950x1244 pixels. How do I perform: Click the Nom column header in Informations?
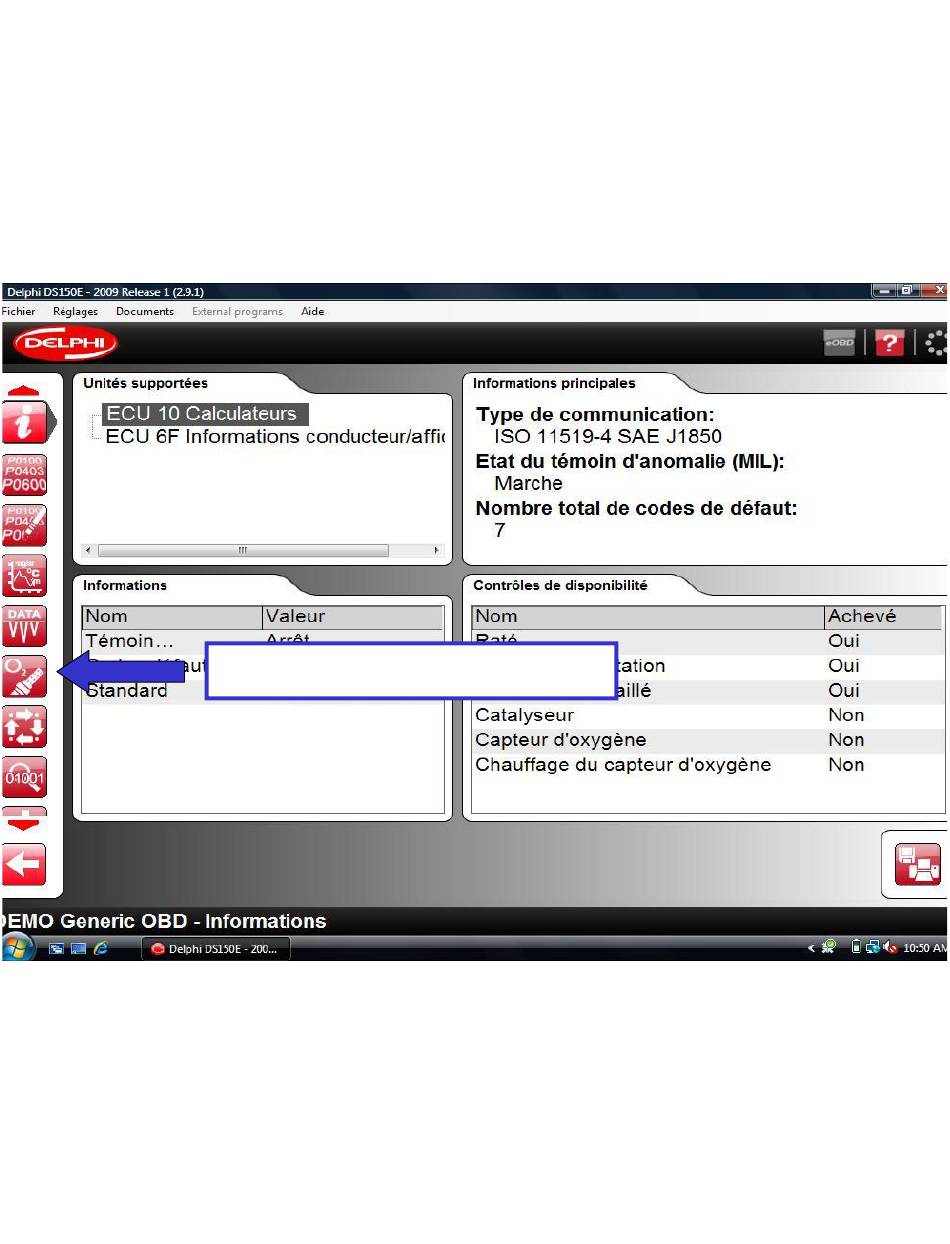coord(172,616)
